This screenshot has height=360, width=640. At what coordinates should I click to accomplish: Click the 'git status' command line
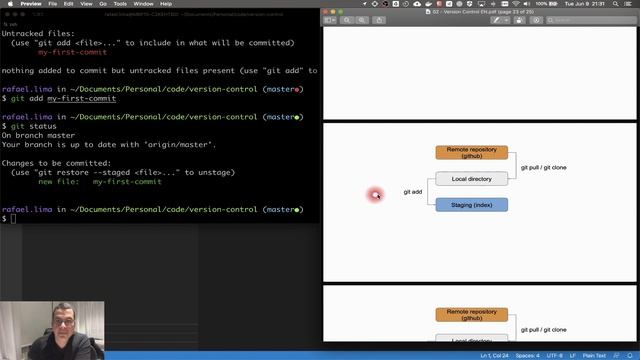[x=29, y=126]
